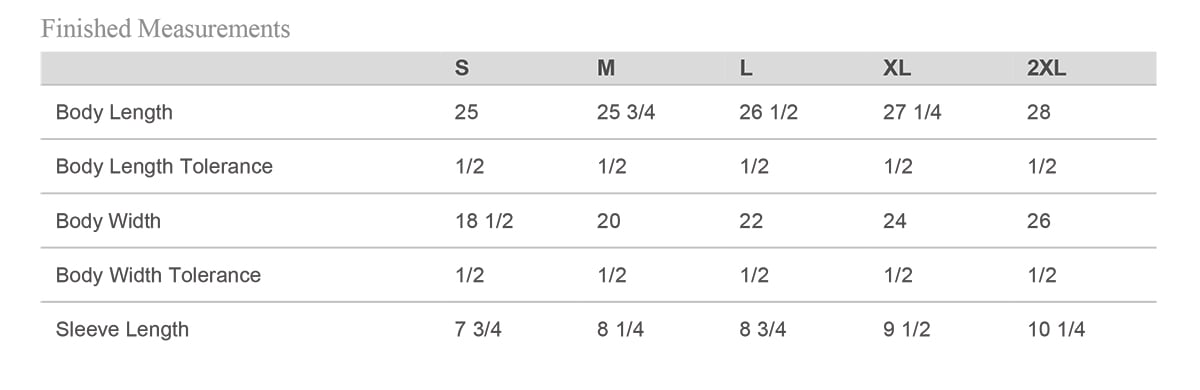Click the Body Width Tolerance row label
This screenshot has width=1200, height=390.
click(158, 275)
